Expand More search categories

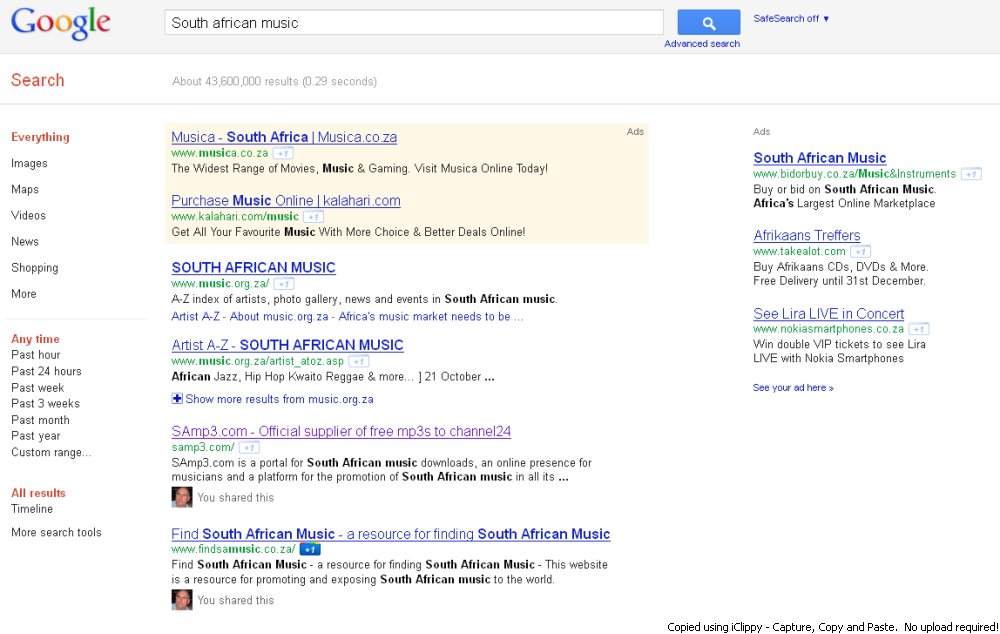[x=24, y=294]
